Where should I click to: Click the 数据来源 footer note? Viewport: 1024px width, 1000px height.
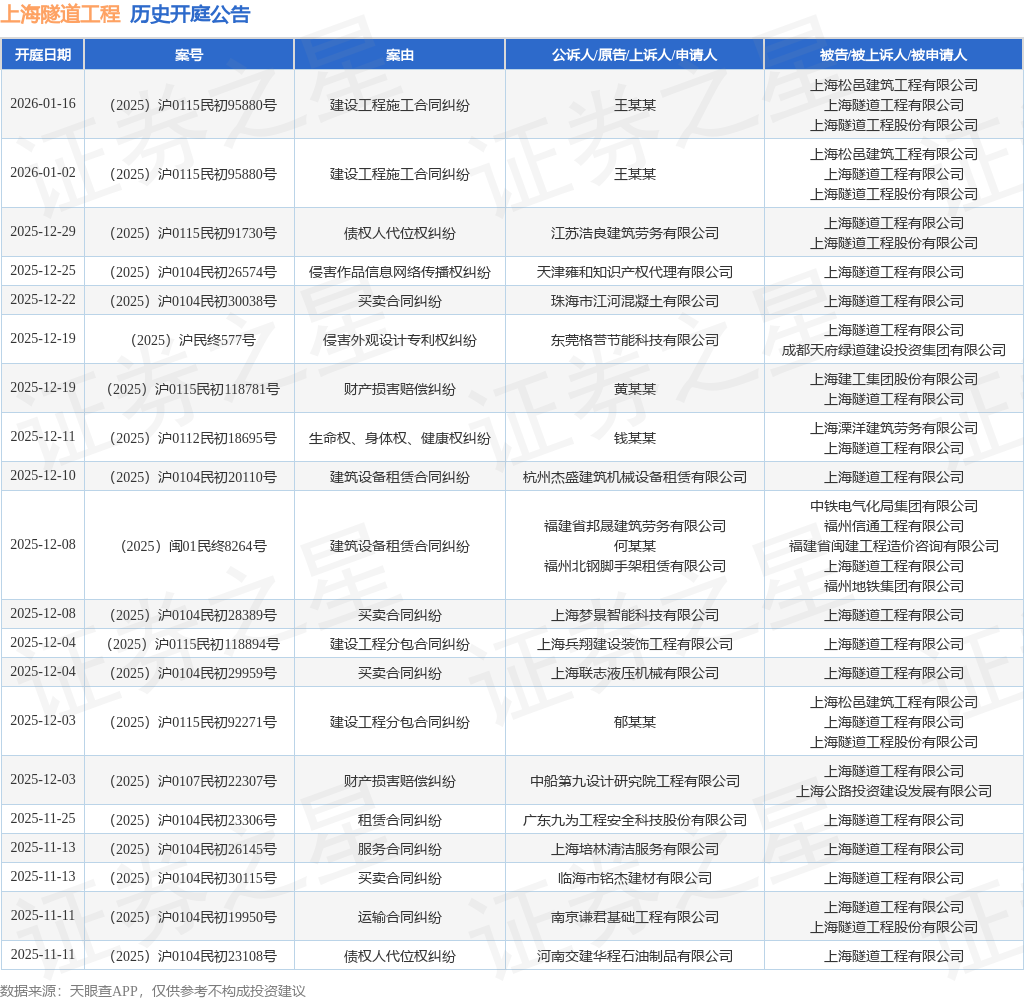pos(153,991)
